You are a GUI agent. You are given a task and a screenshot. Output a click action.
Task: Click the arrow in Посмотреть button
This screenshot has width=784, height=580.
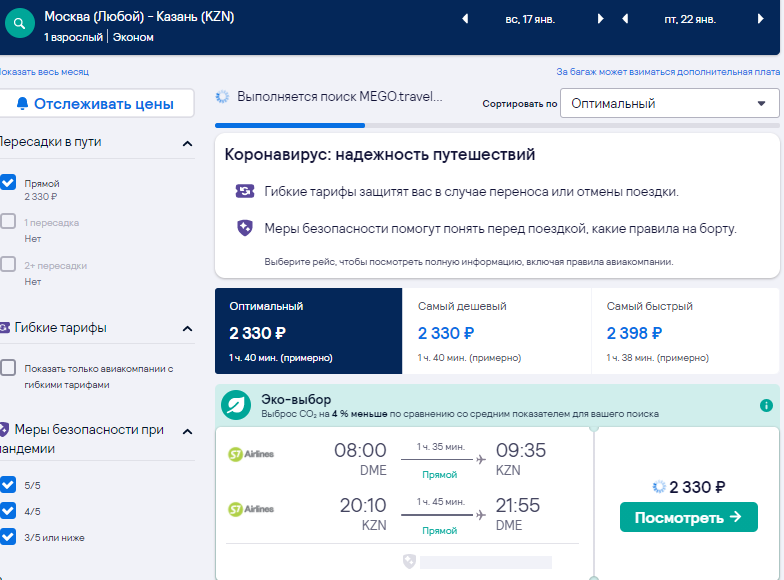coord(736,517)
